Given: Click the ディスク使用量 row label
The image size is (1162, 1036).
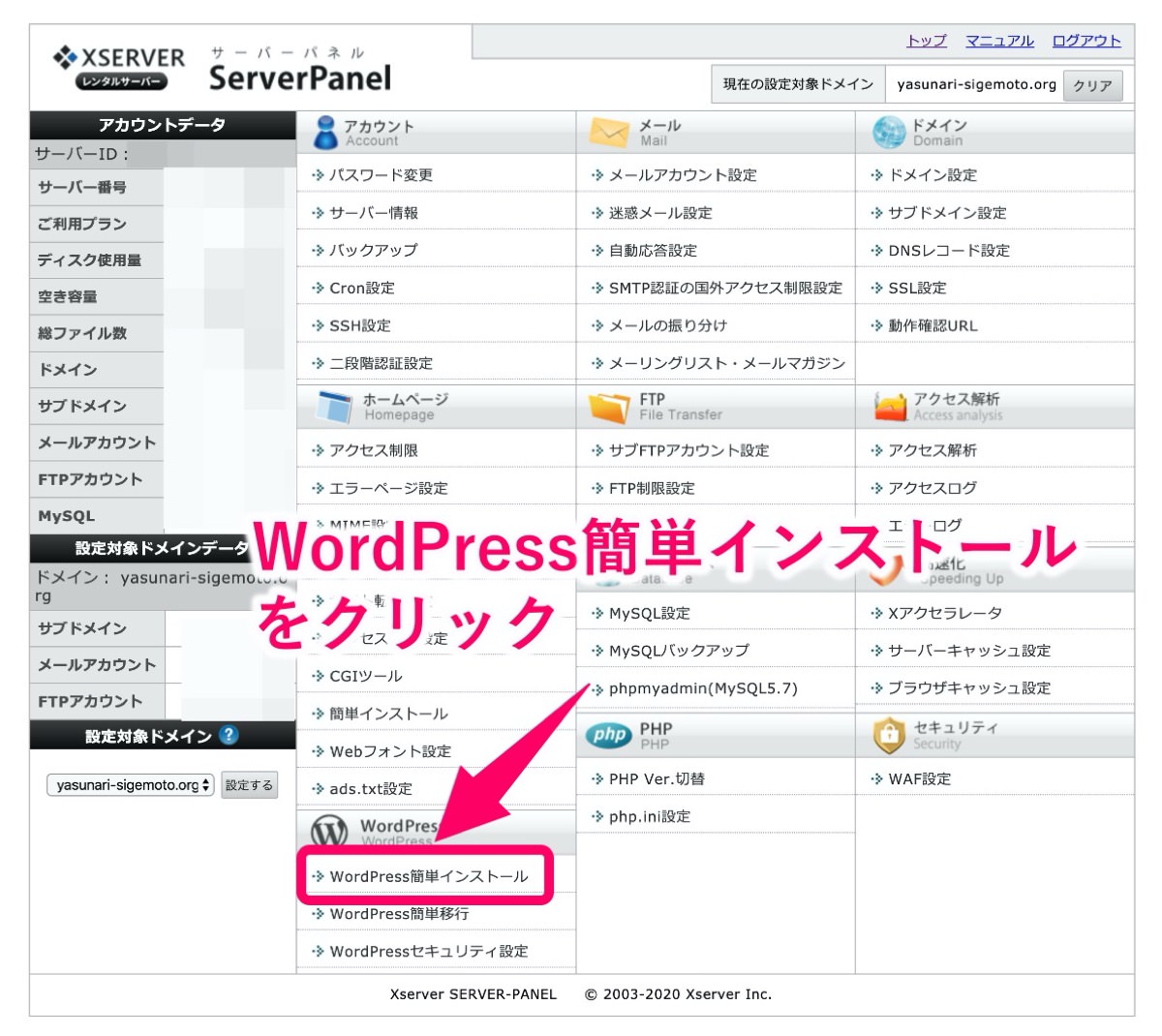Looking at the screenshot, I should tap(89, 260).
